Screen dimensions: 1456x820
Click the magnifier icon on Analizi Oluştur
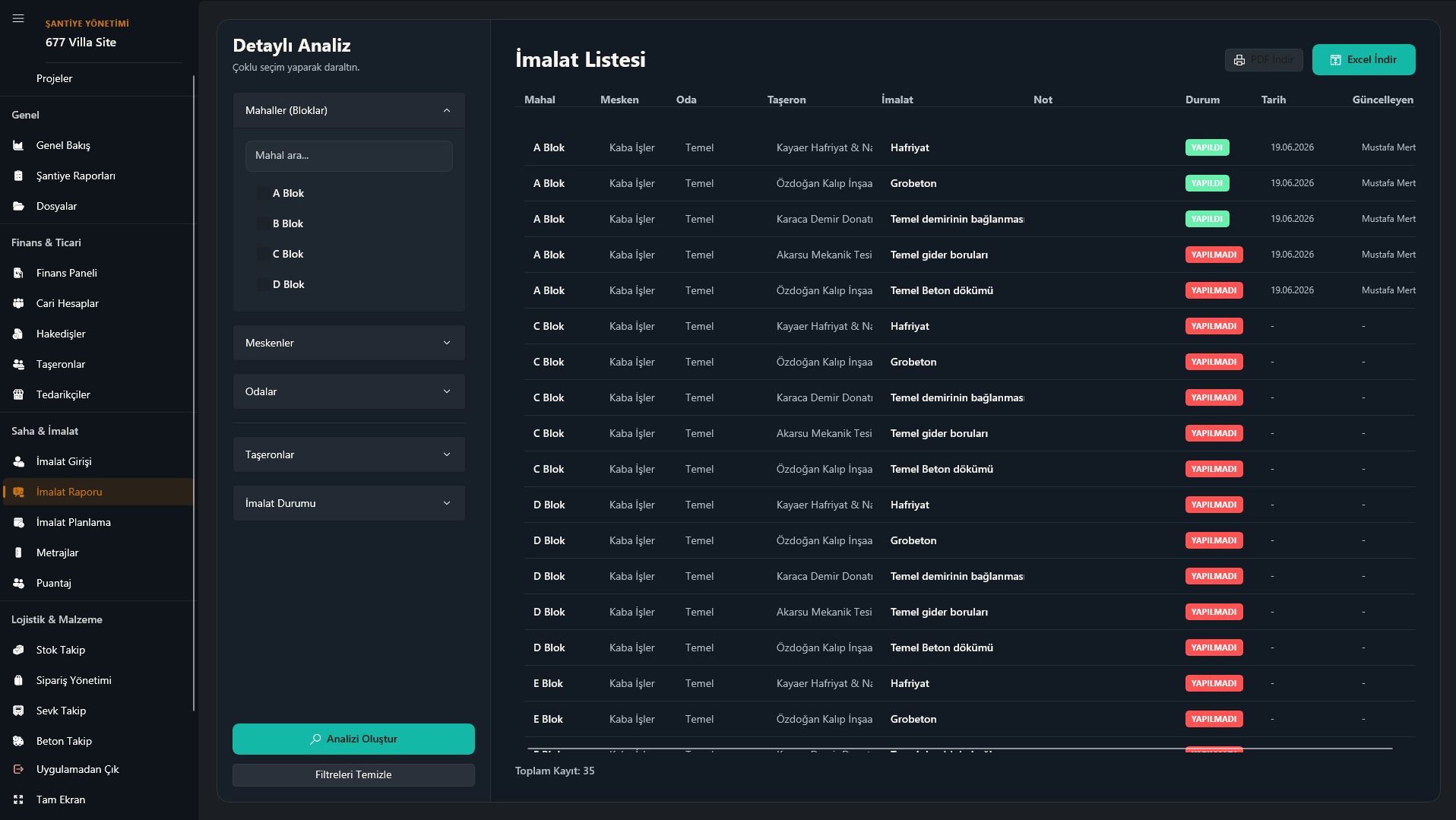pos(315,739)
